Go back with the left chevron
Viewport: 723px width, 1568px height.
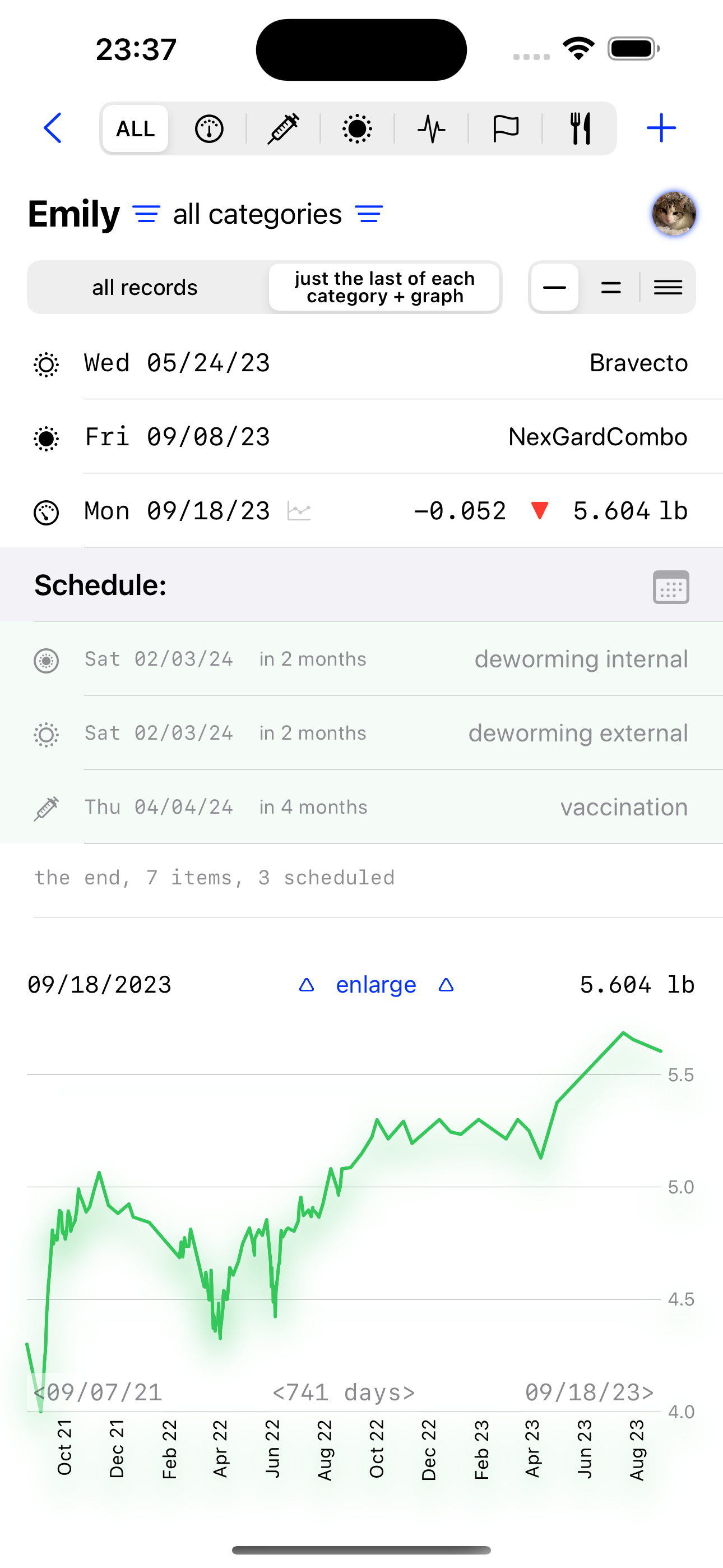53,128
